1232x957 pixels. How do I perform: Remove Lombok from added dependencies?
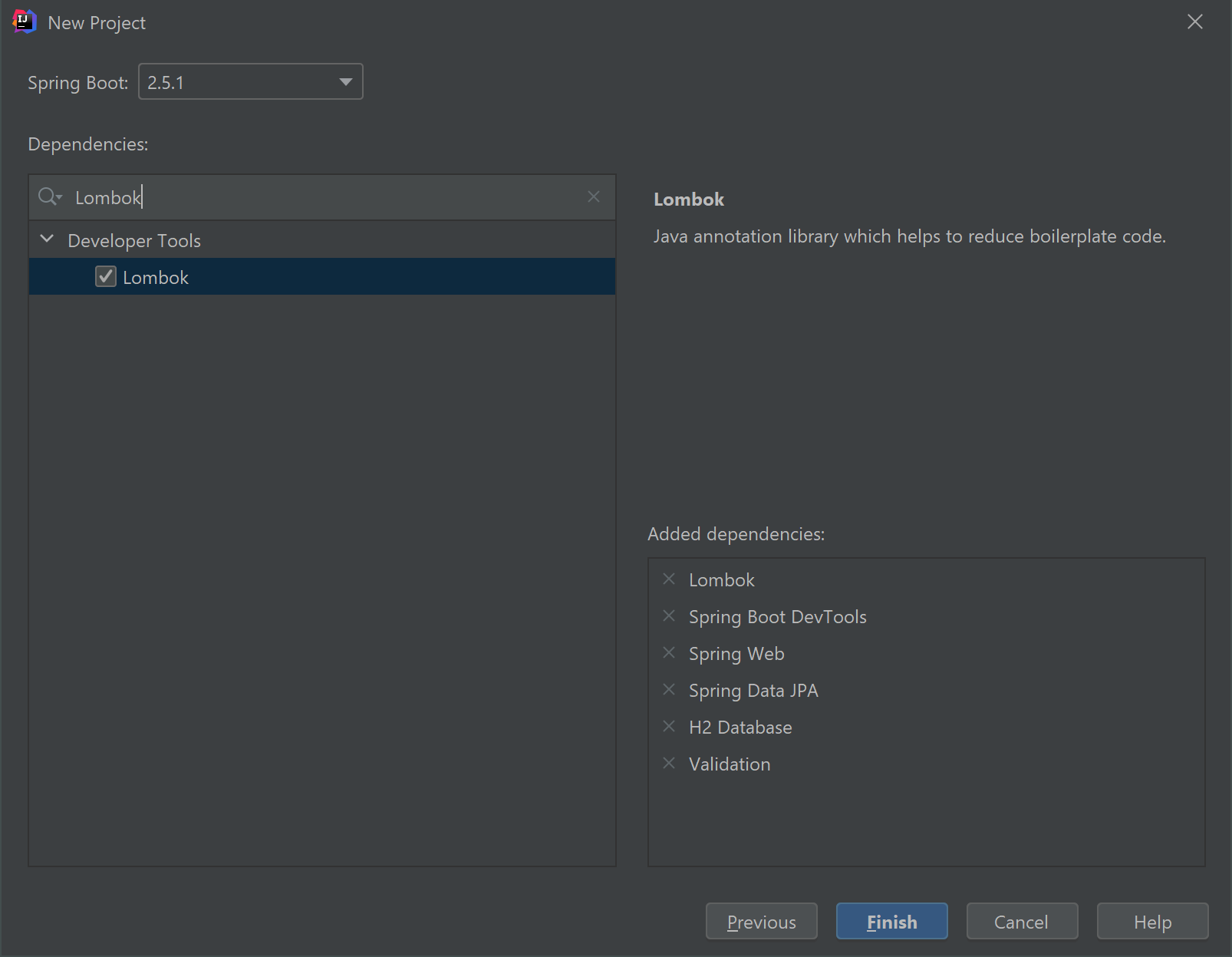pos(669,579)
